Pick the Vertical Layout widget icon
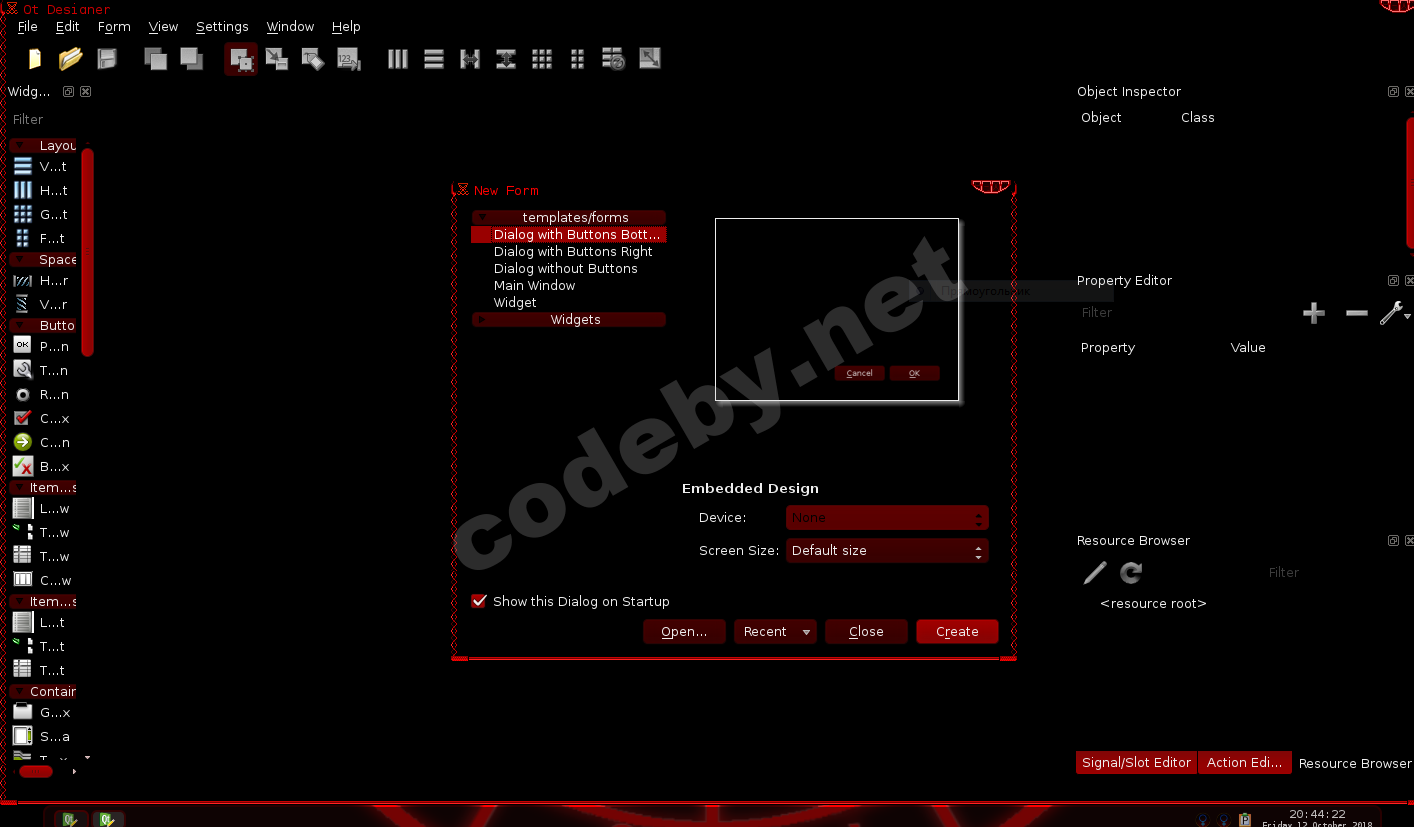Screen dimensions: 1414x827 23,167
